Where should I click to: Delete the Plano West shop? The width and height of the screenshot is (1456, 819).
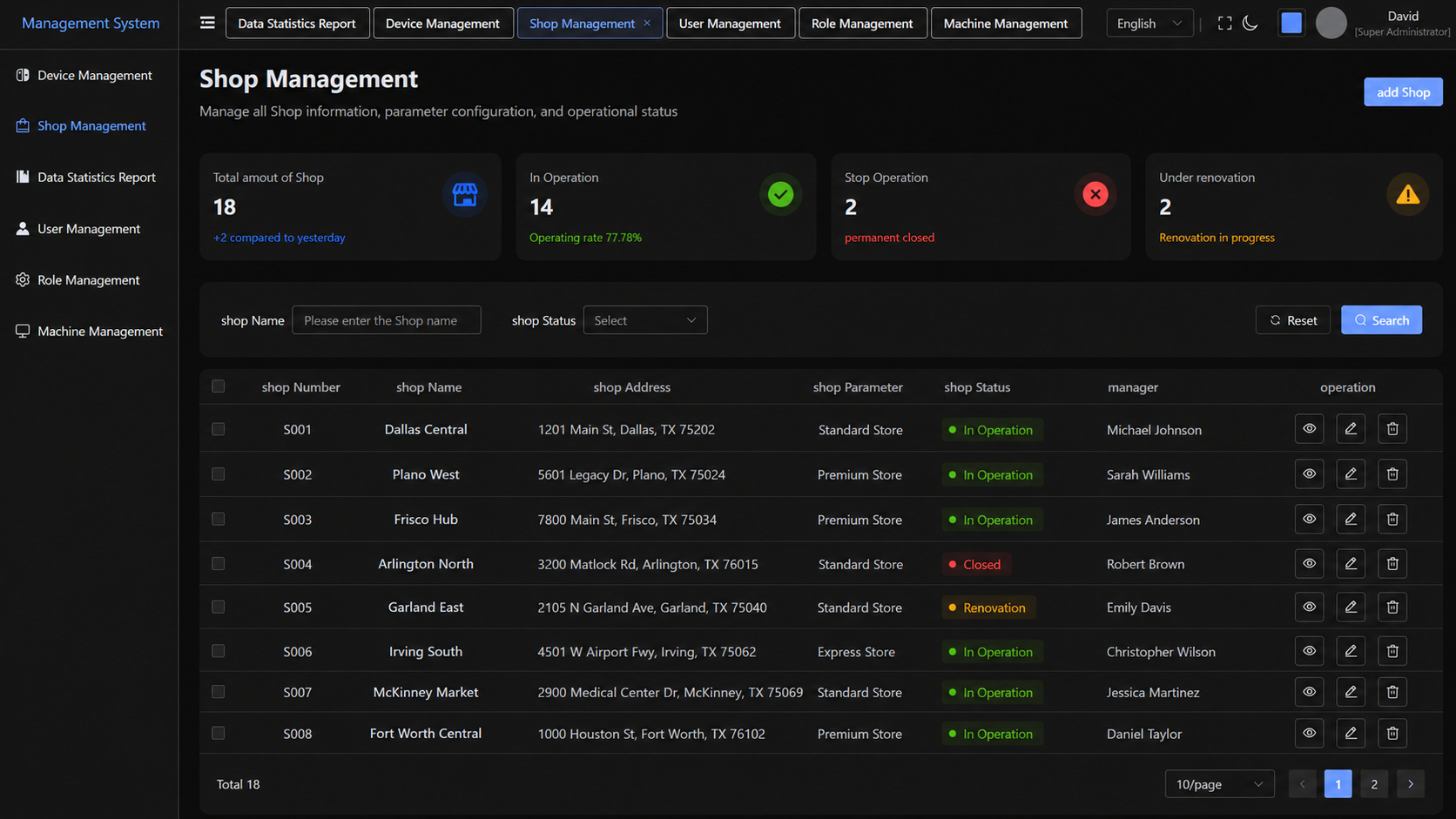pyautogui.click(x=1392, y=474)
